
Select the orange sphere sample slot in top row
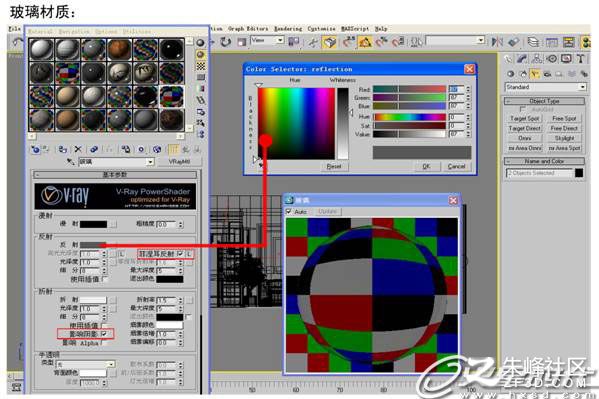point(119,50)
